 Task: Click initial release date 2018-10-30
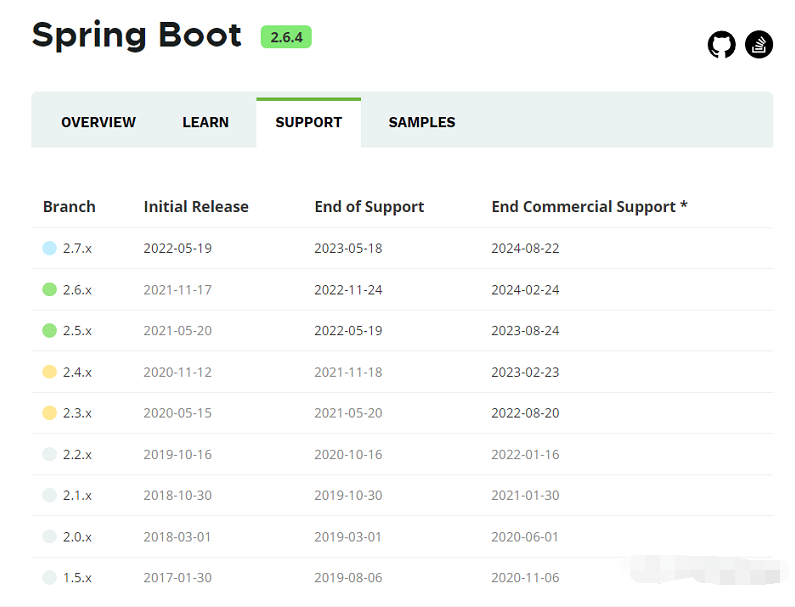tap(177, 495)
